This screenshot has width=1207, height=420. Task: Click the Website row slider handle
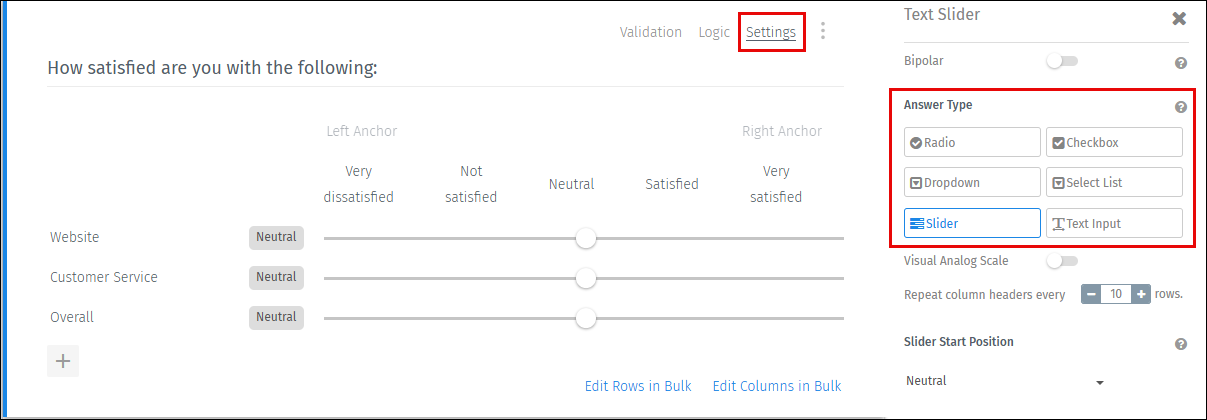tap(586, 238)
